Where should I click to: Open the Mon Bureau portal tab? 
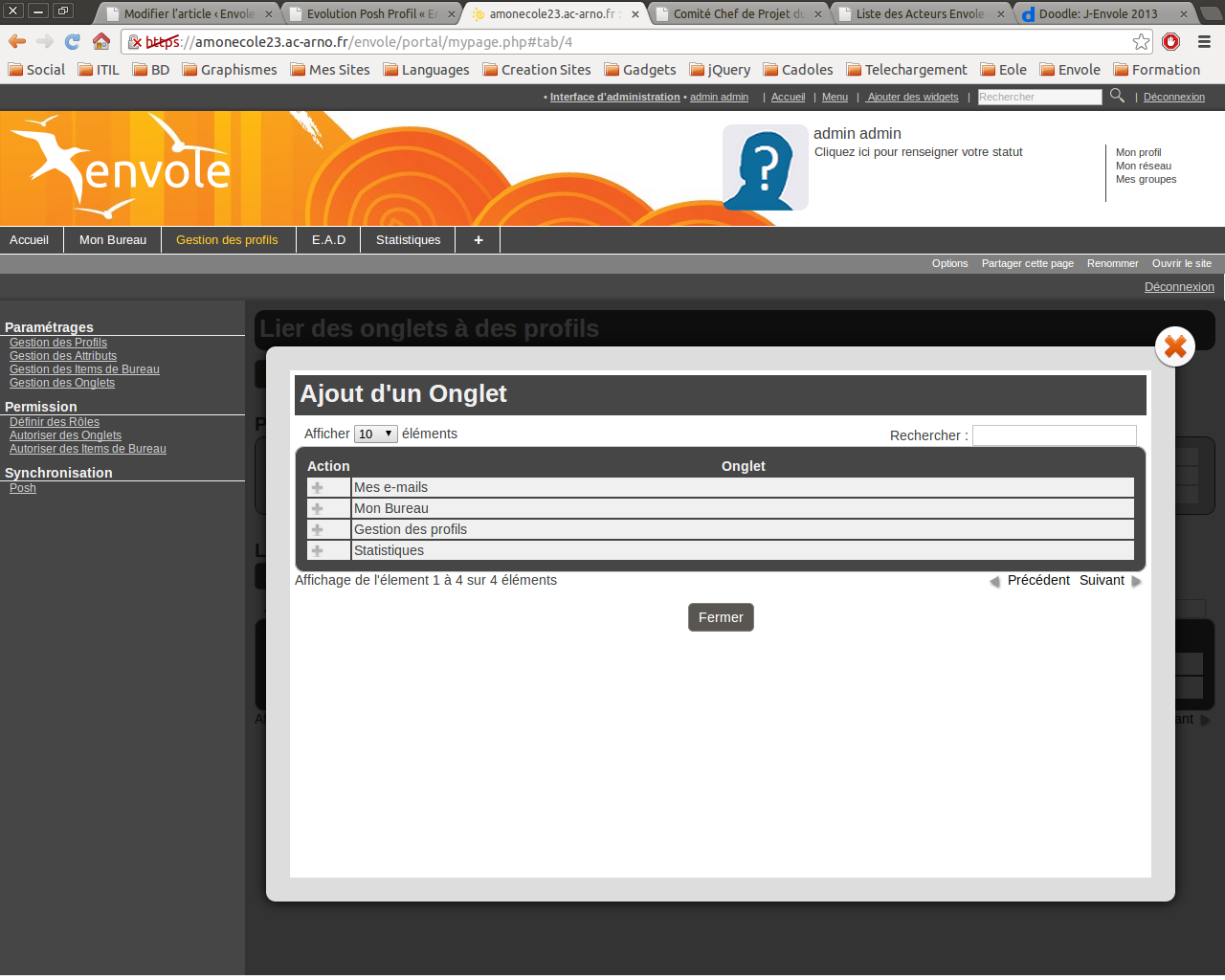point(113,240)
